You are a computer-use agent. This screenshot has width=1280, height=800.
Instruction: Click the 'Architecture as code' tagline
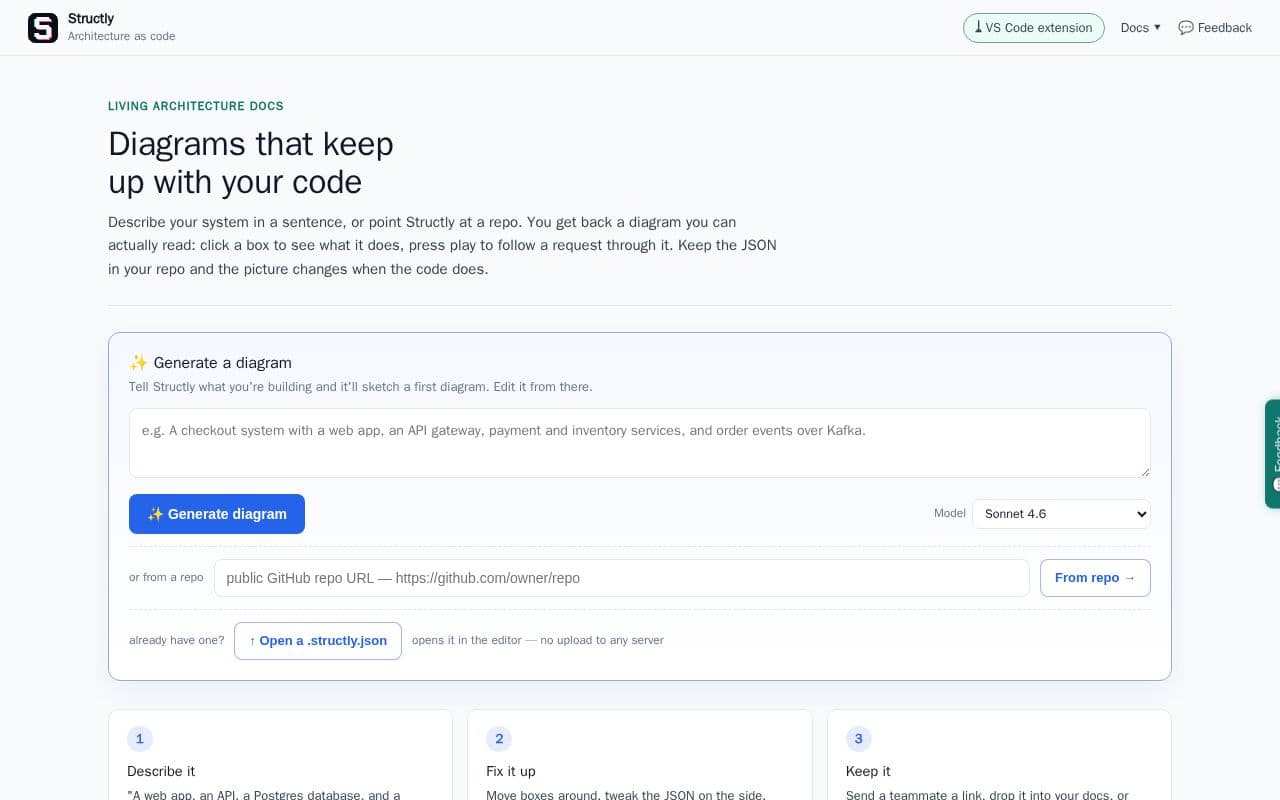point(122,36)
